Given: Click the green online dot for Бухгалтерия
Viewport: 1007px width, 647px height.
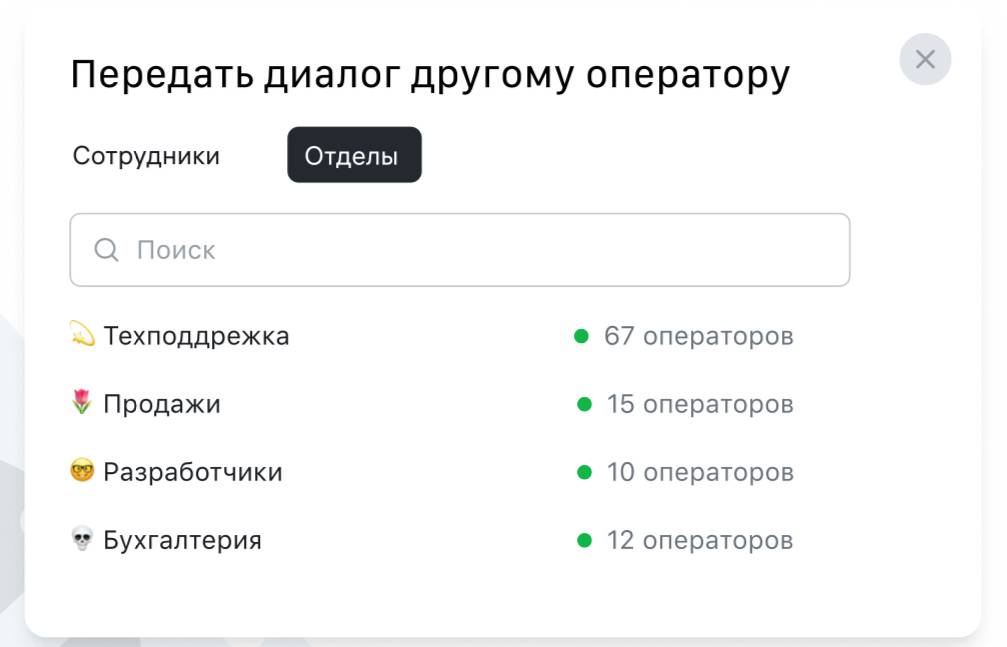Looking at the screenshot, I should tap(585, 541).
